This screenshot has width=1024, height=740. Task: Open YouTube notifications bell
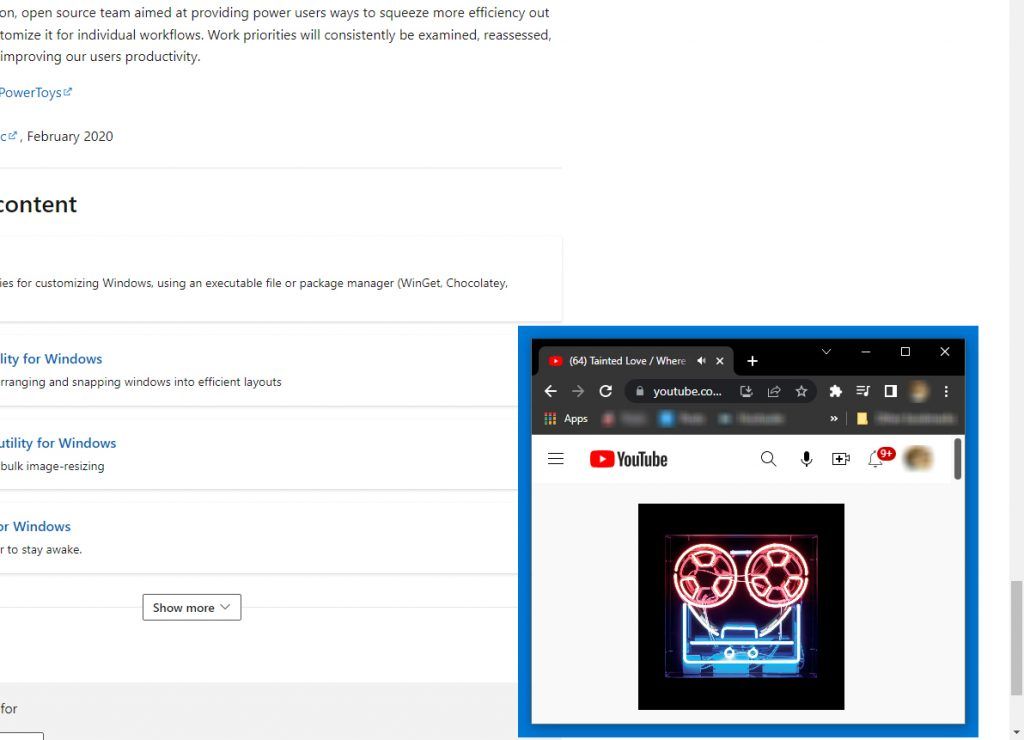[876, 458]
